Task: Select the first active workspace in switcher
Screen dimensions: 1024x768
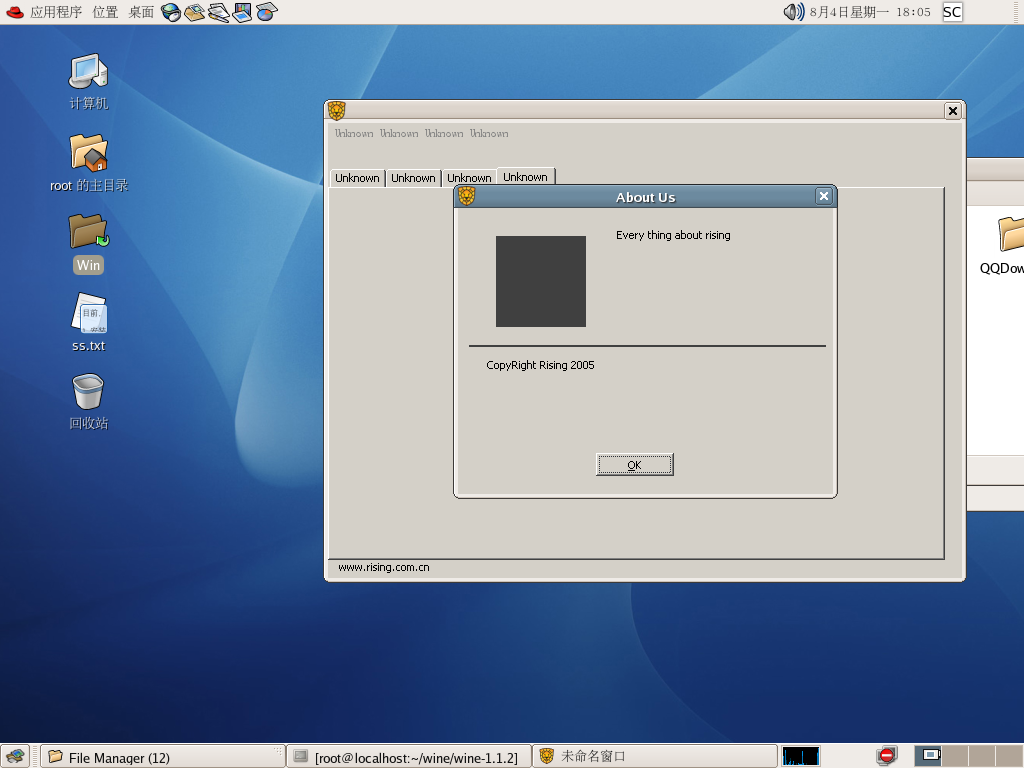Action: click(930, 756)
